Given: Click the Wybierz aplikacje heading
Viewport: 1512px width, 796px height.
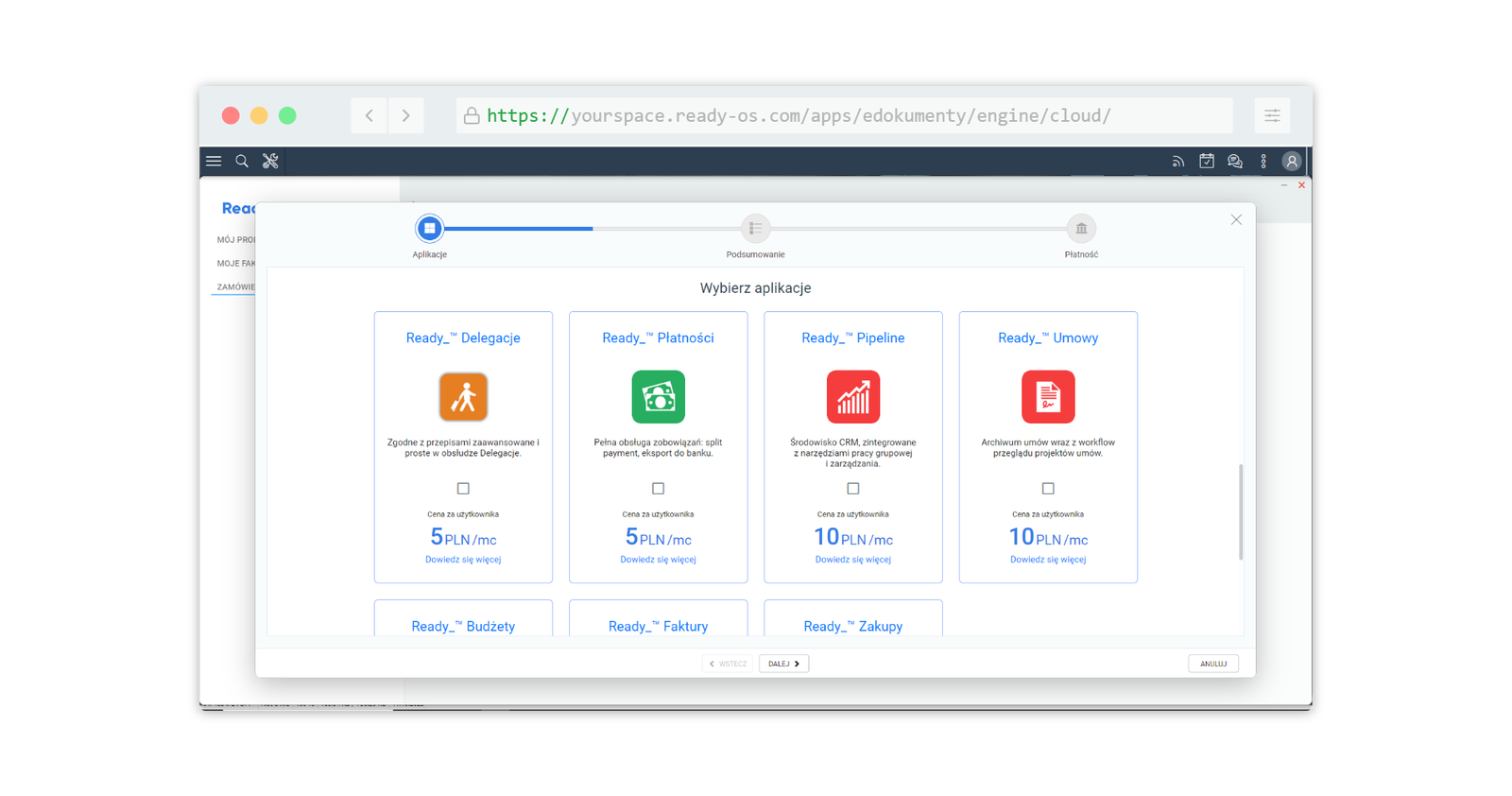Looking at the screenshot, I should coord(755,288).
